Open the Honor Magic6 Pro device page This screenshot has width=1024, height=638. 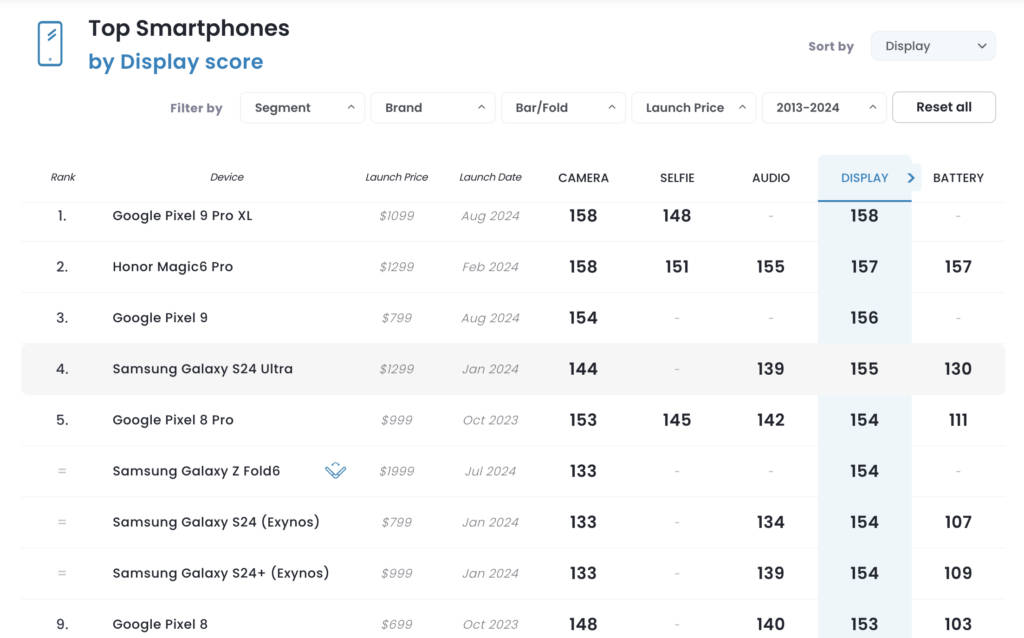click(x=172, y=267)
